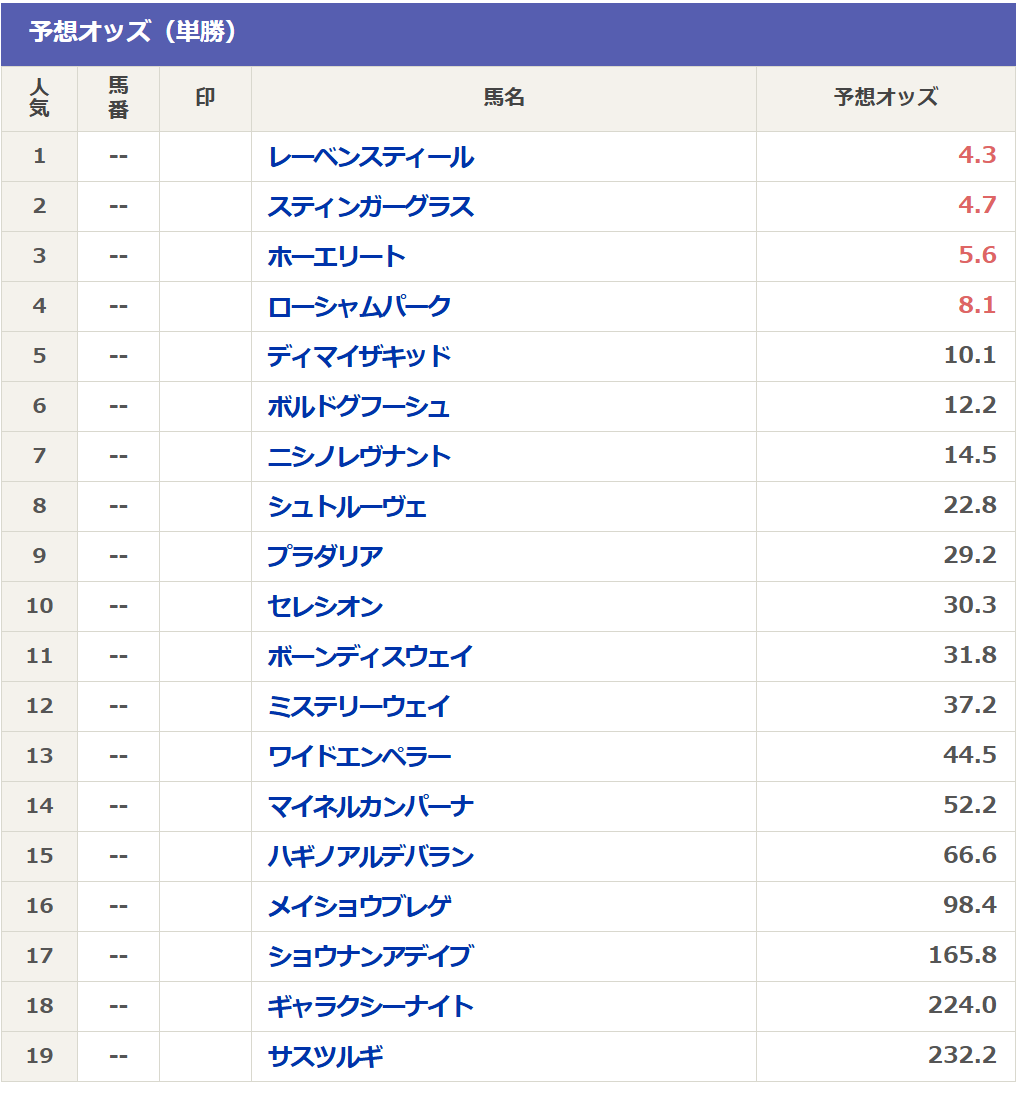1023x1093 pixels.
Task: Select the ミステリーウェイ link
Action: (359, 707)
